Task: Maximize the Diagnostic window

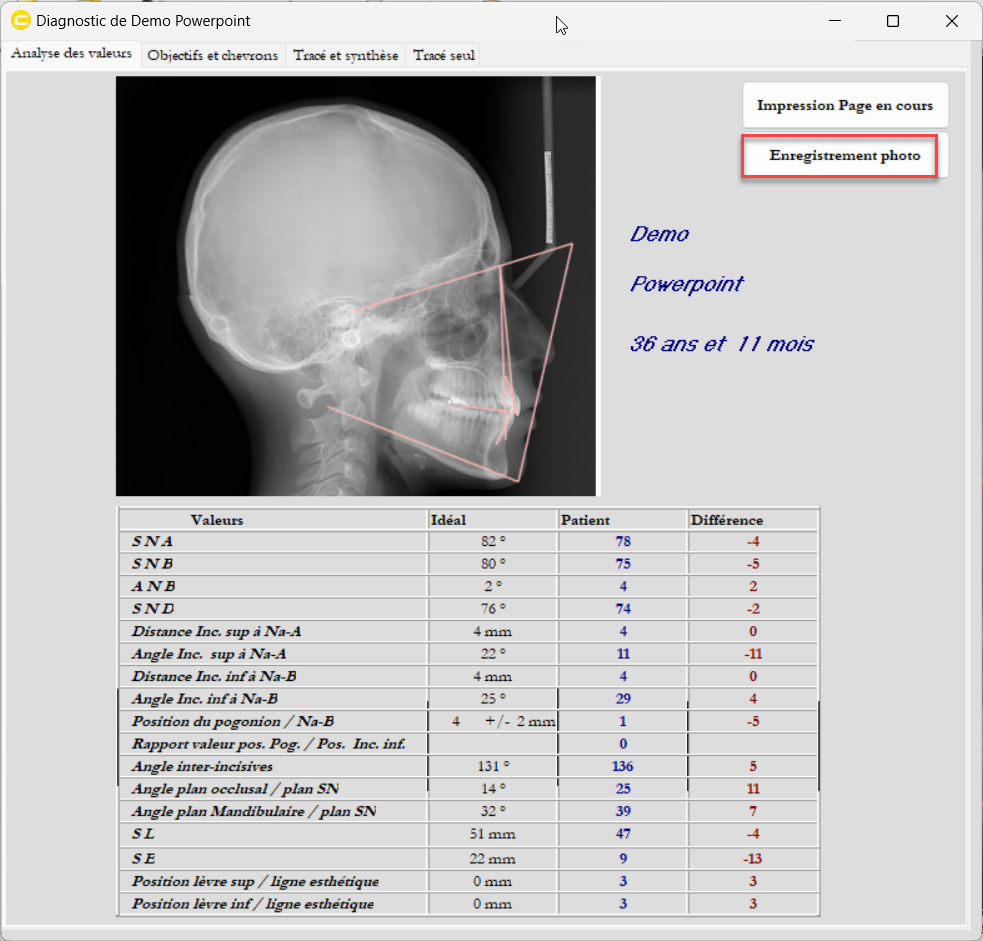Action: (x=893, y=21)
